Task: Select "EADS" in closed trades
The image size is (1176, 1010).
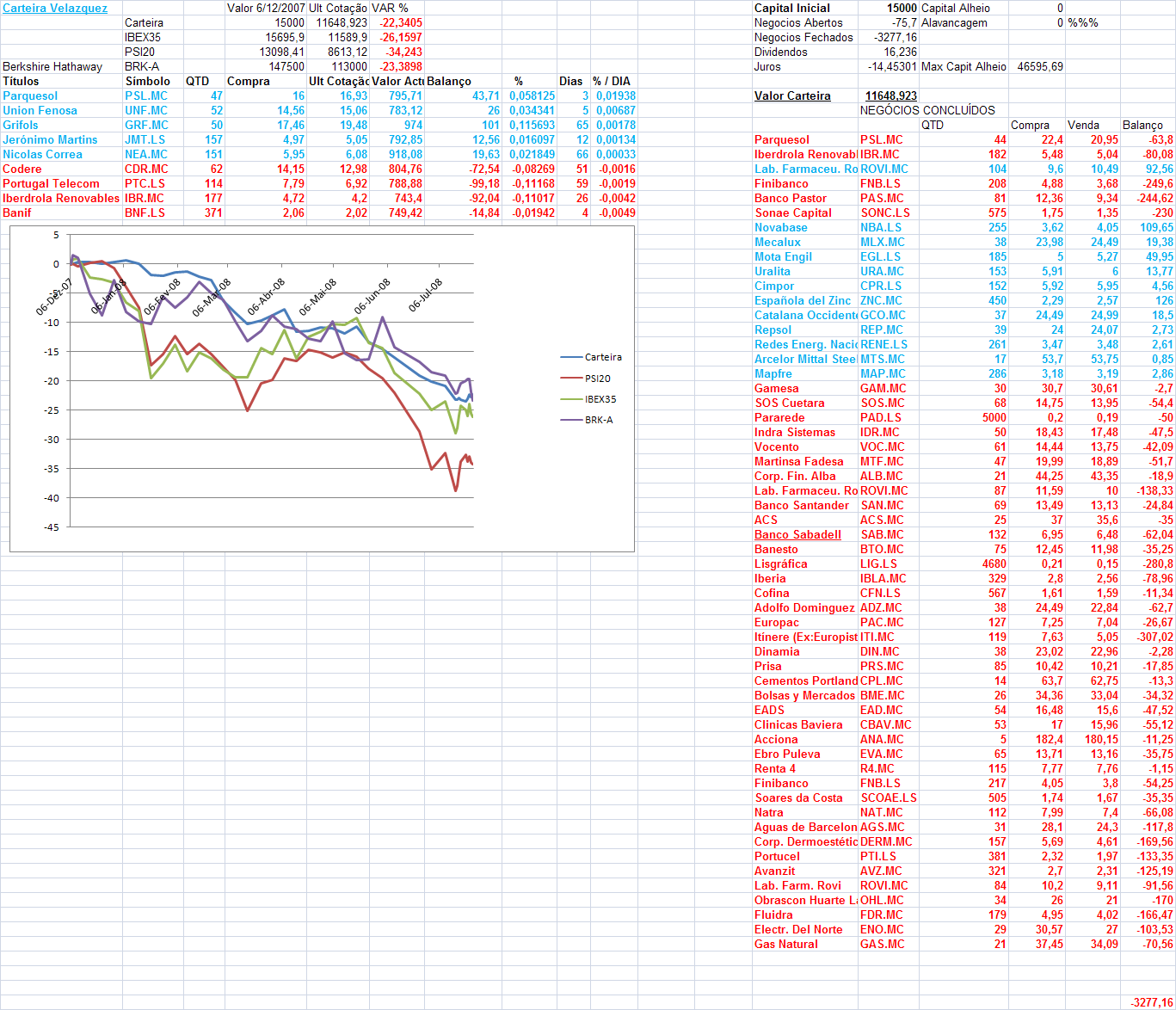Action: [769, 711]
